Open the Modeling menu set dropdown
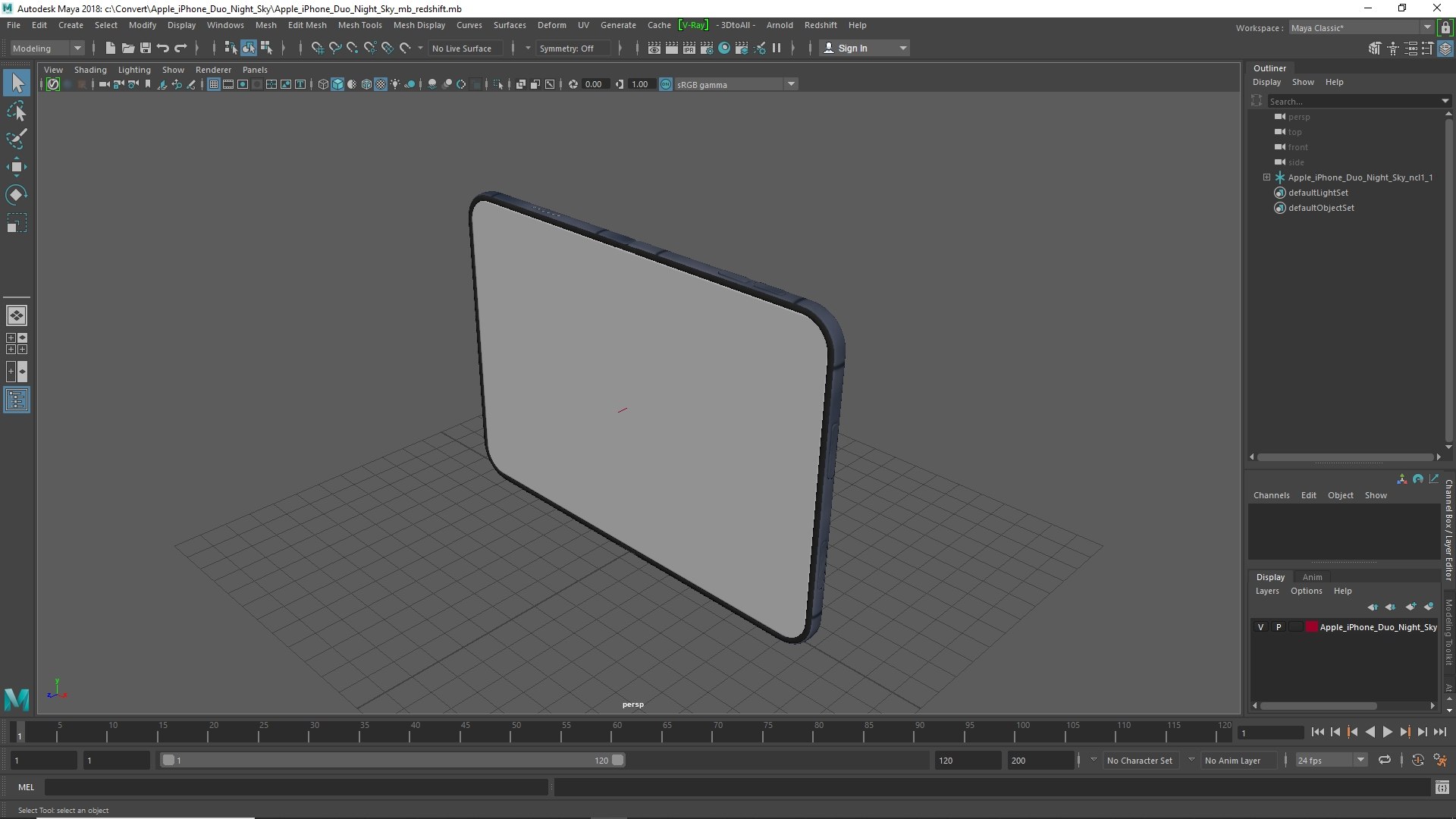Viewport: 1456px width, 819px height. click(47, 48)
